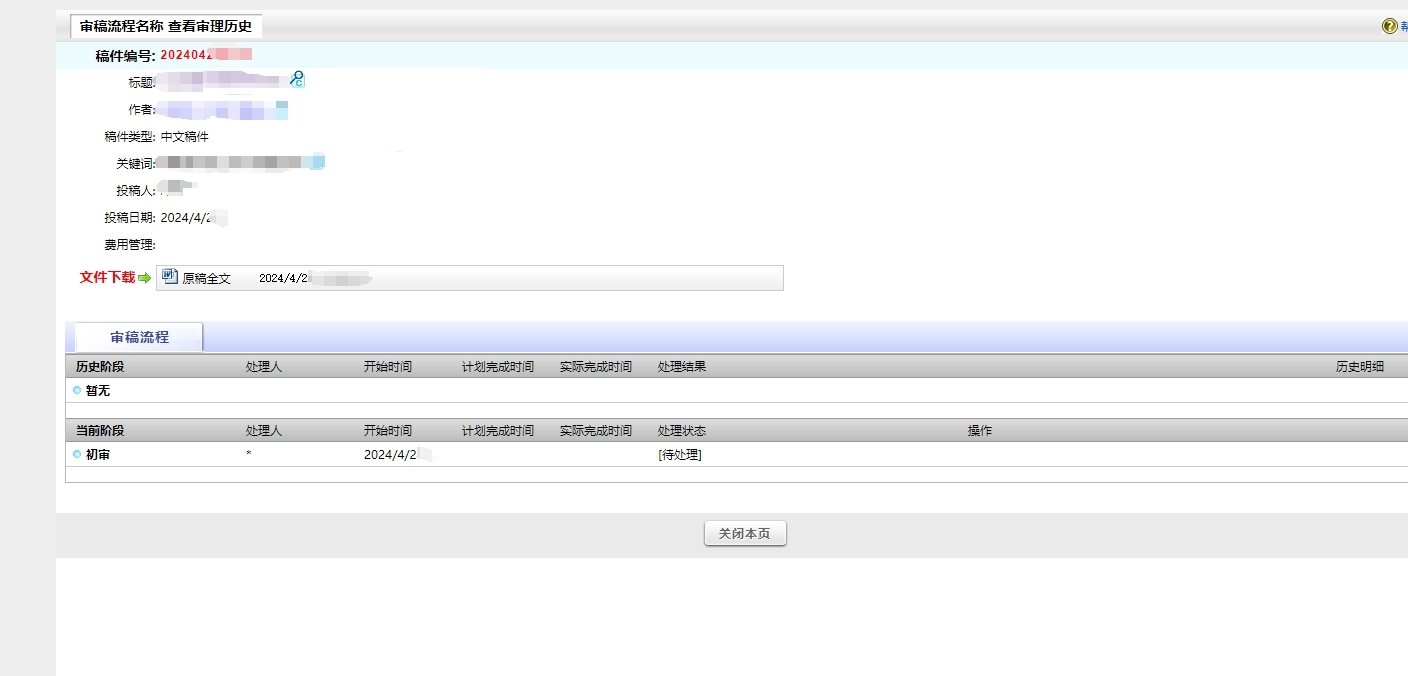Click the bullet icon beside 初审
Screen dimensions: 1408x676
pyautogui.click(x=77, y=454)
